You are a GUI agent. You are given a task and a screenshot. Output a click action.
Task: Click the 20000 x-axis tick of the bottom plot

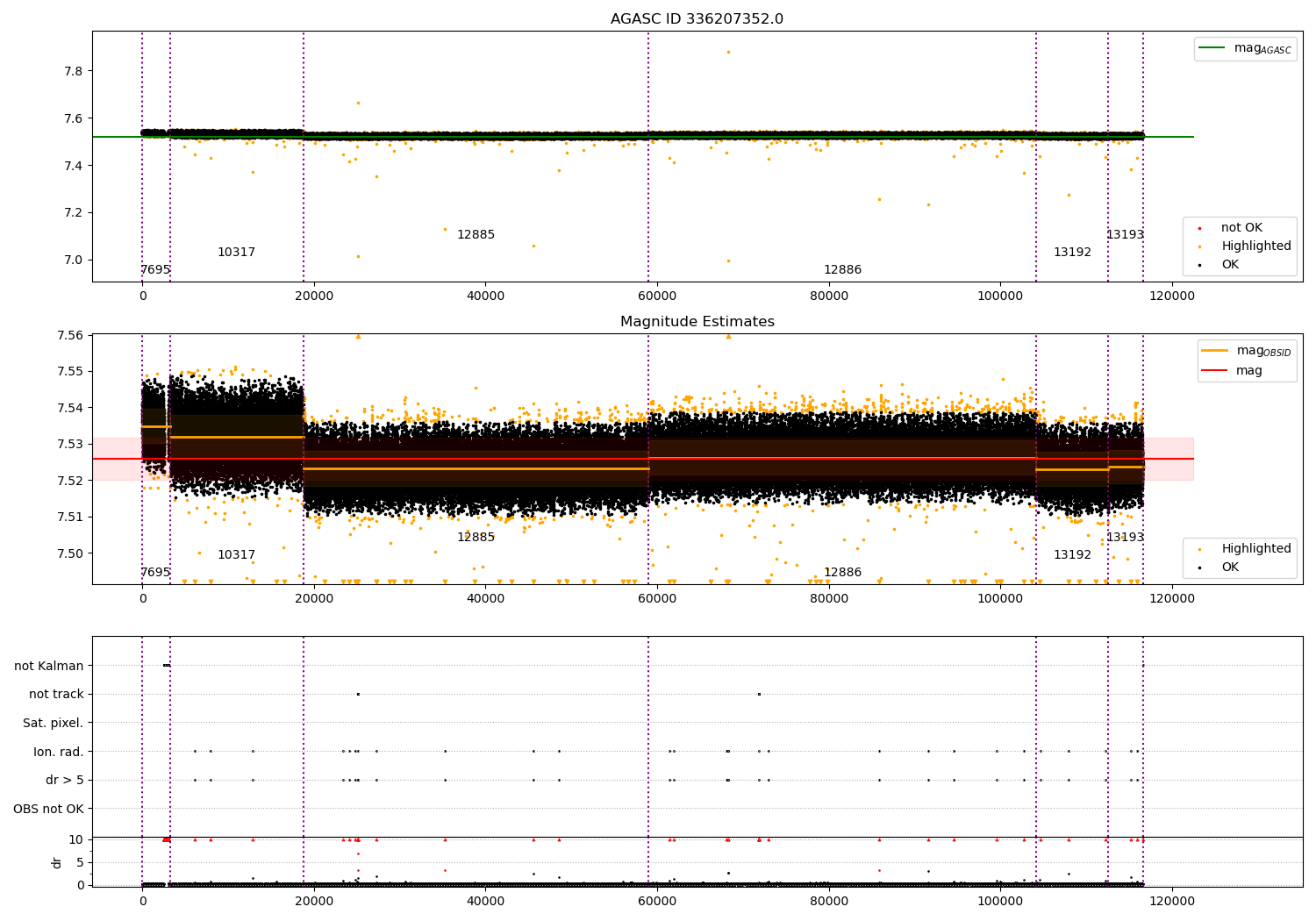pos(314,902)
